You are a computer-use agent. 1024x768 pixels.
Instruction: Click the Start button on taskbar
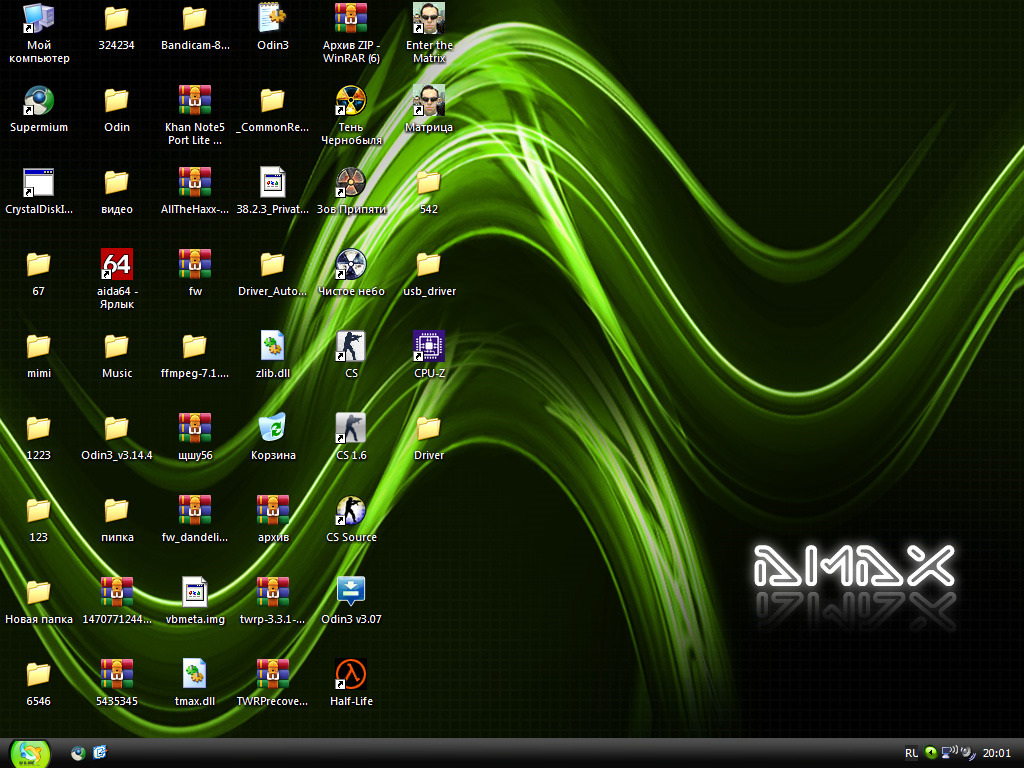point(30,753)
